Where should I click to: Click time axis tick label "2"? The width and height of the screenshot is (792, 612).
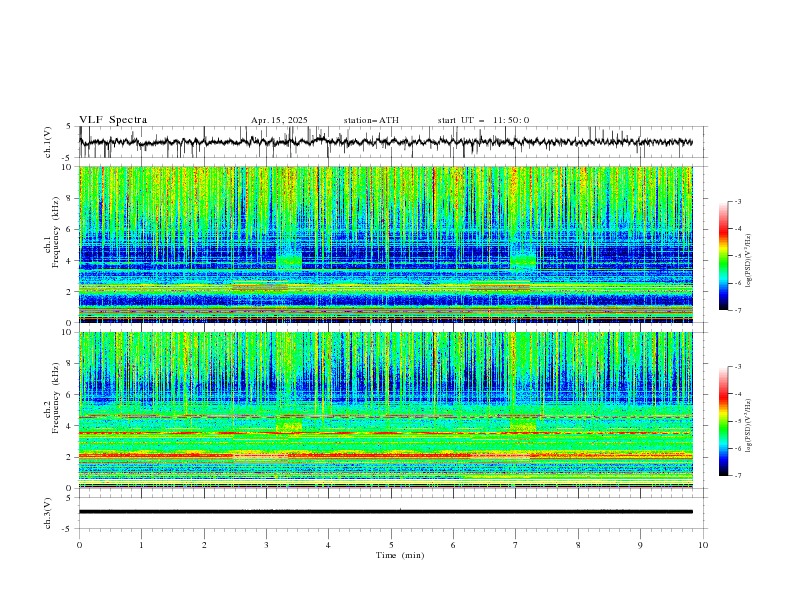pyautogui.click(x=204, y=545)
